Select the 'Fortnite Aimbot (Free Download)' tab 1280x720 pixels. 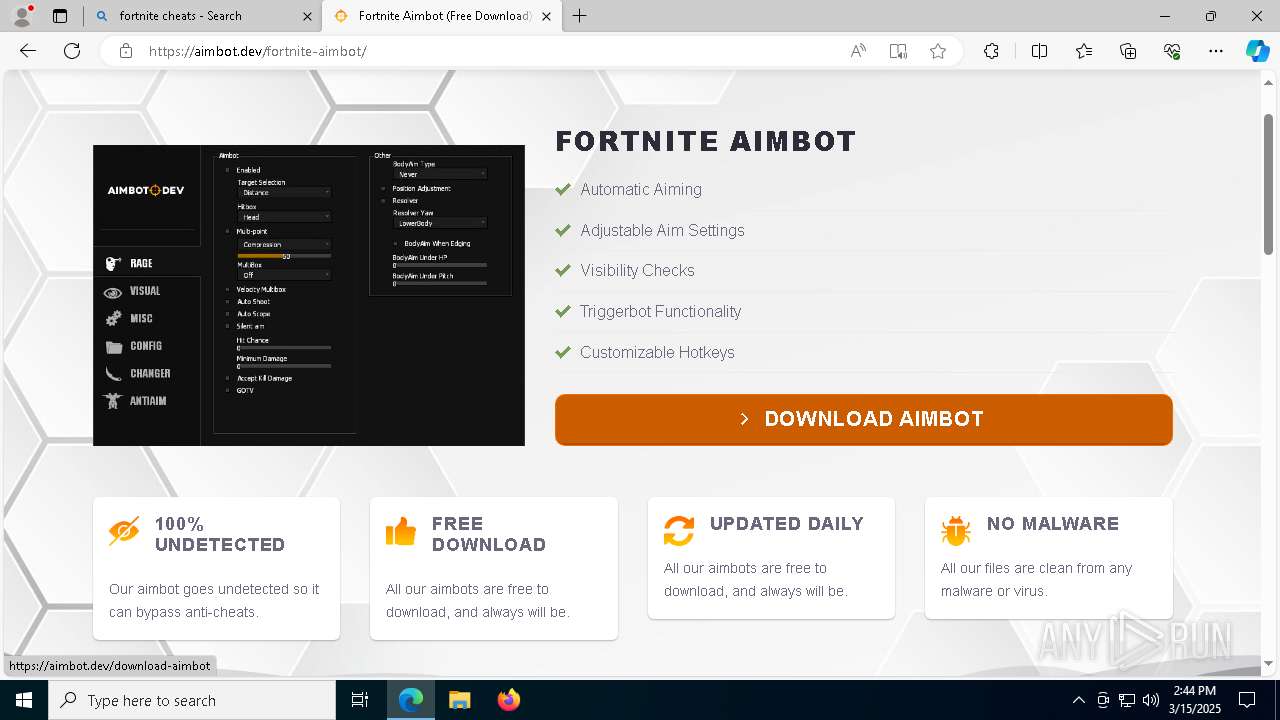[440, 16]
